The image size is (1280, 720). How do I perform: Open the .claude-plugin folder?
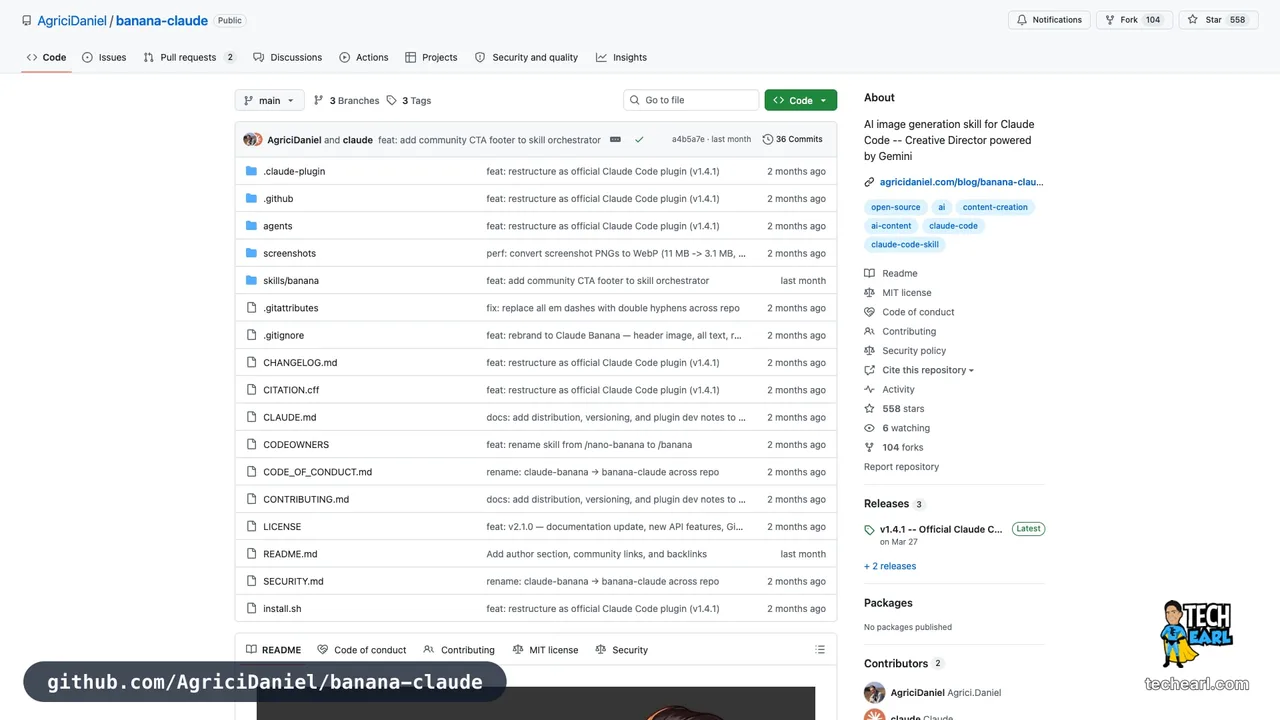(x=294, y=171)
